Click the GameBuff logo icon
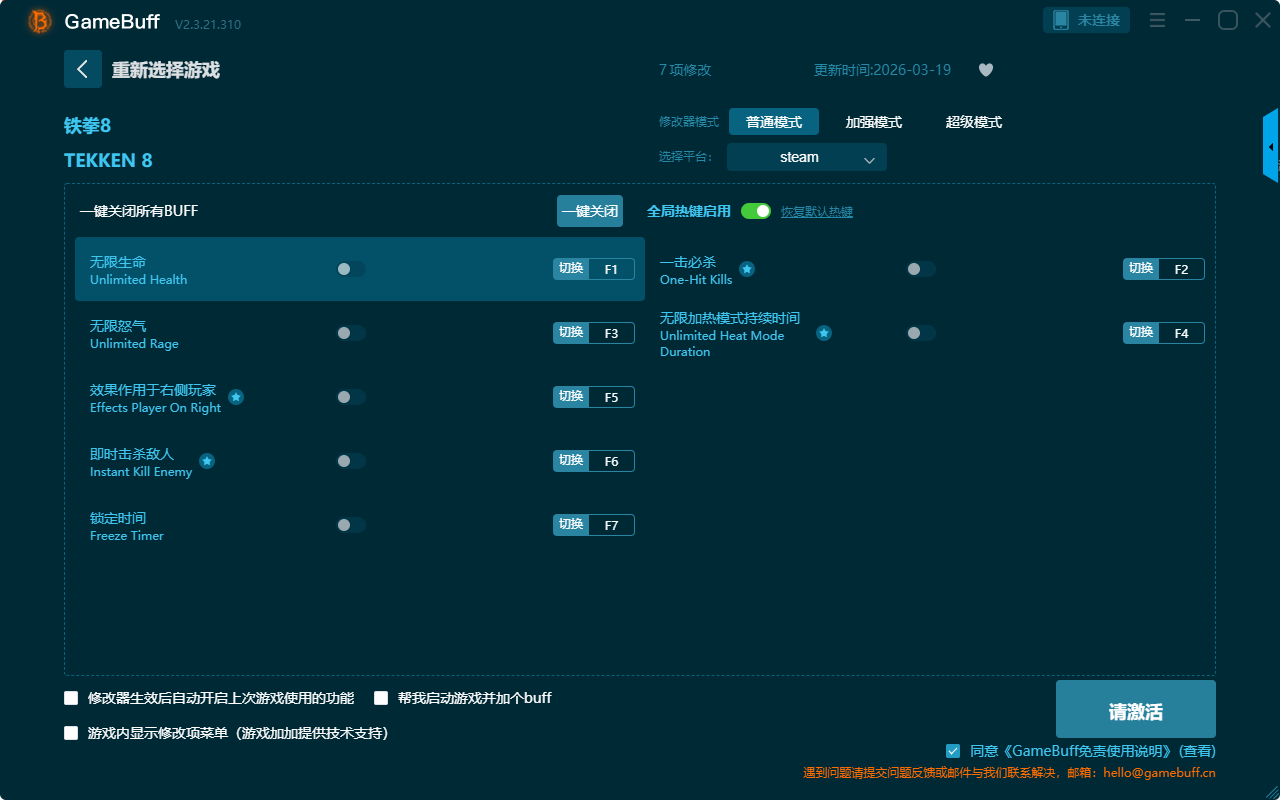Viewport: 1280px width, 800px height. pos(40,21)
